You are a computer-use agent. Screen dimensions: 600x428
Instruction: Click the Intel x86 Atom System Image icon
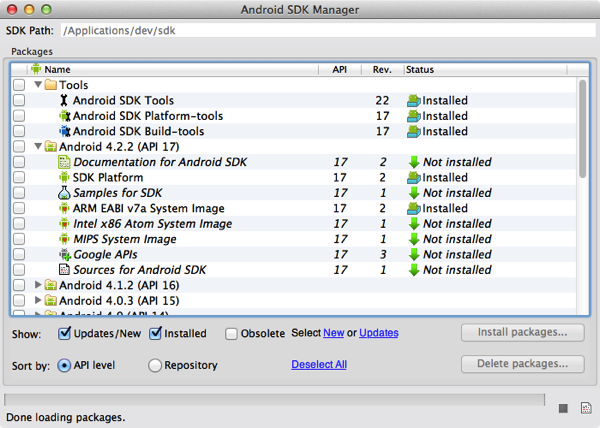(64, 223)
